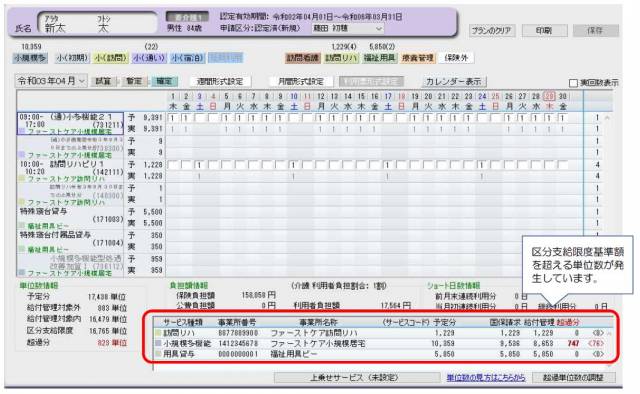Click the swatch beside first 福祉用具ビー
Viewport: 640px width, 394px height.
tap(22, 226)
